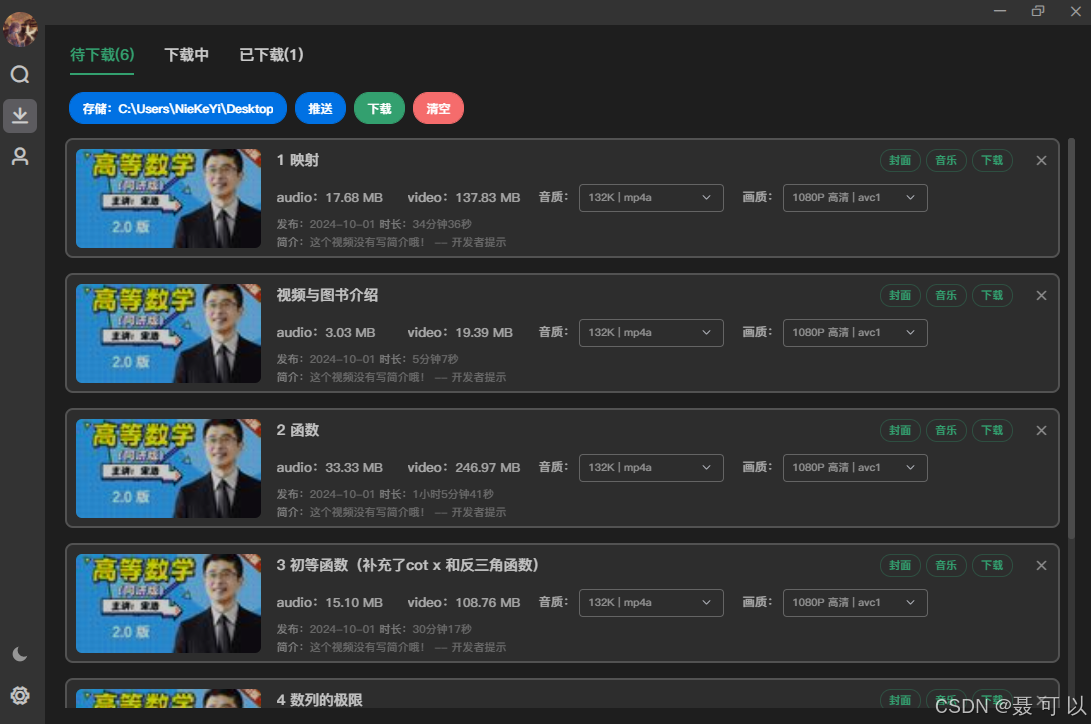Download music for '1 映射'
Image resolution: width=1091 pixels, height=724 pixels.
pos(946,161)
